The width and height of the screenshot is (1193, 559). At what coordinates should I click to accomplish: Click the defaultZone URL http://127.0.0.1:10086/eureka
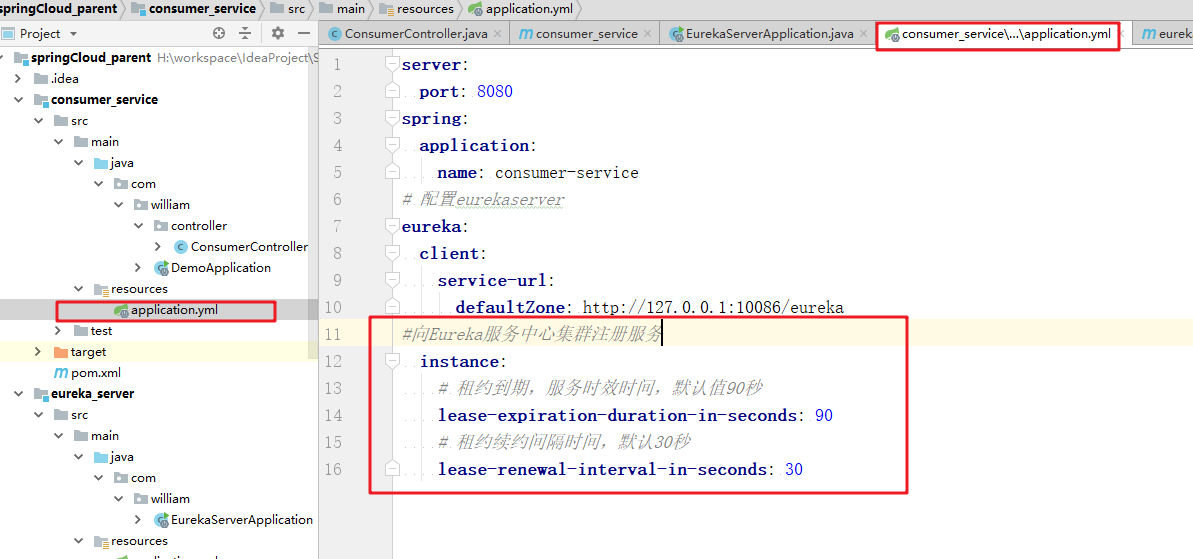pyautogui.click(x=713, y=307)
